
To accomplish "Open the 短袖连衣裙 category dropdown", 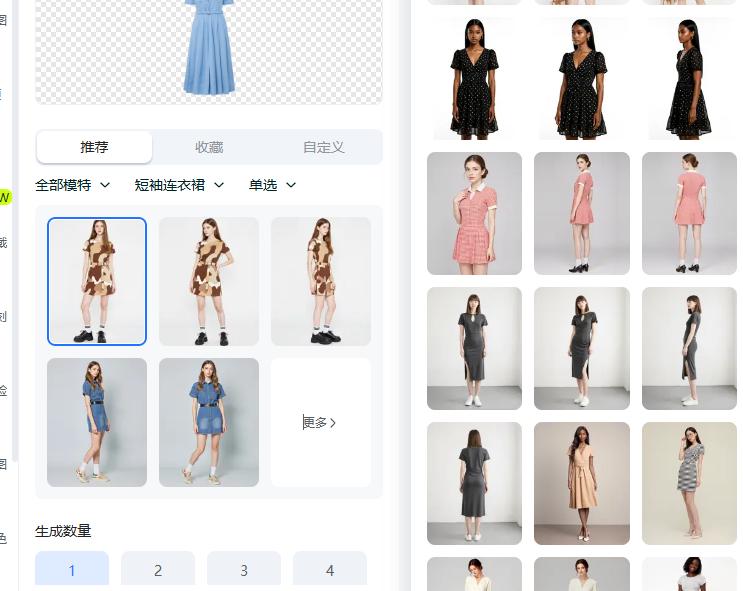I will click(x=179, y=185).
